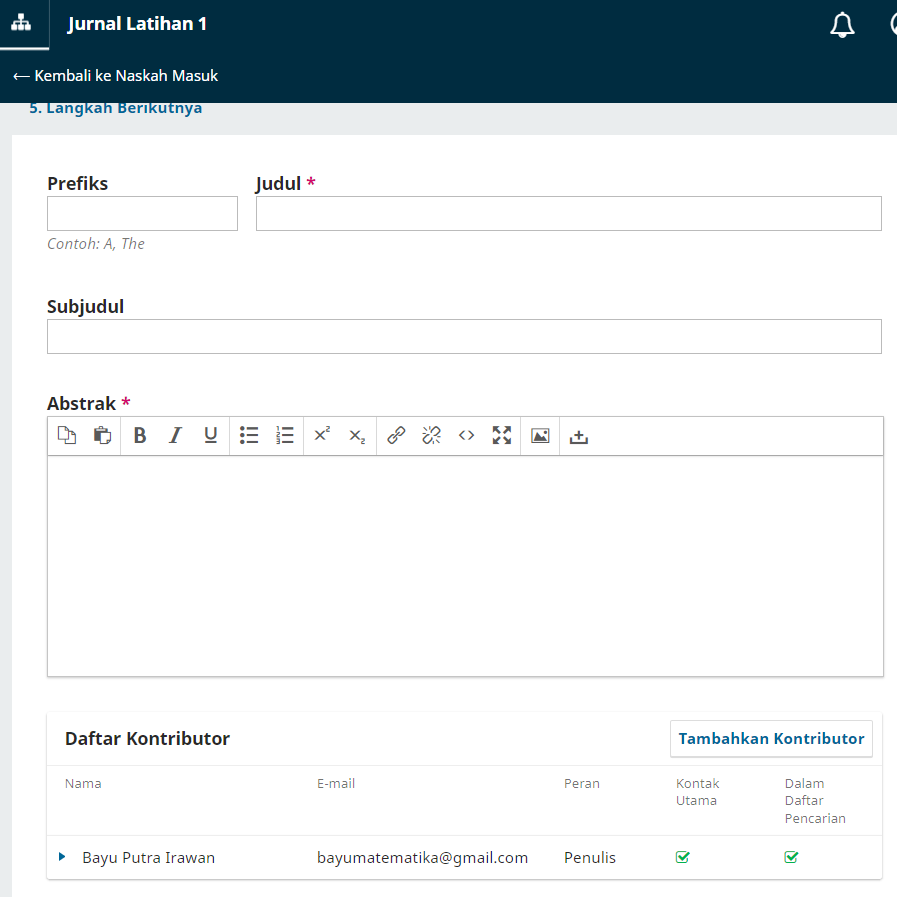The width and height of the screenshot is (897, 897).
Task: Click the Peran column header
Action: (582, 783)
